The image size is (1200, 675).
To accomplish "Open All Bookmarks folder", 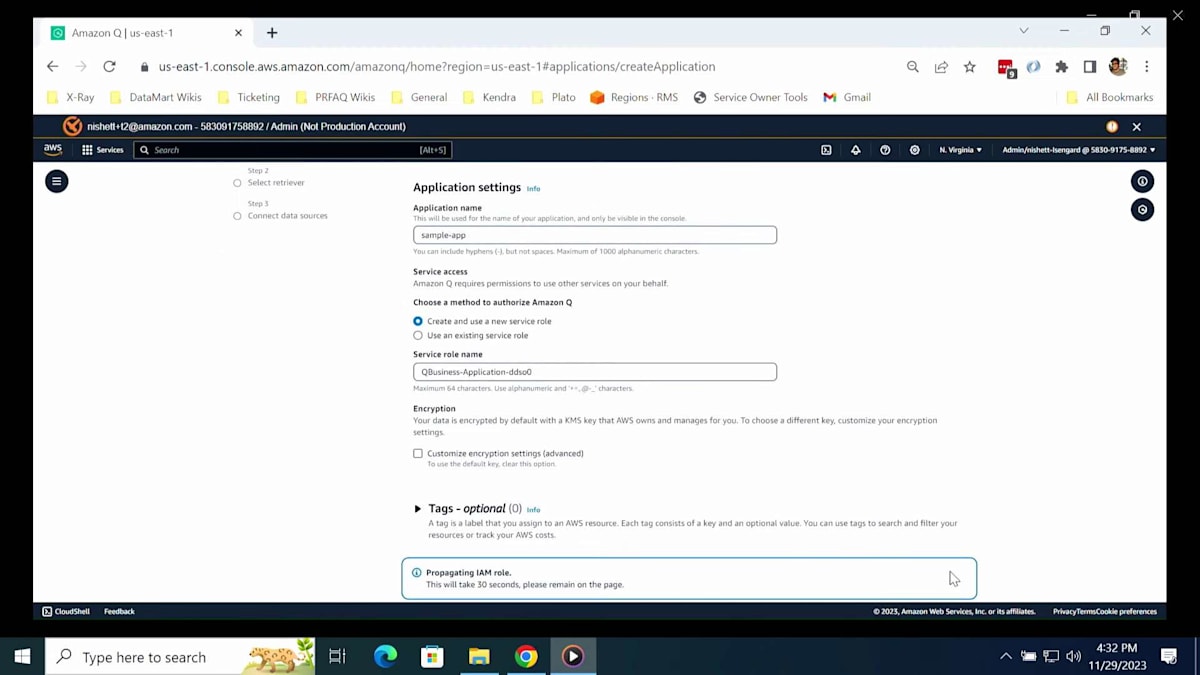I will (1110, 97).
